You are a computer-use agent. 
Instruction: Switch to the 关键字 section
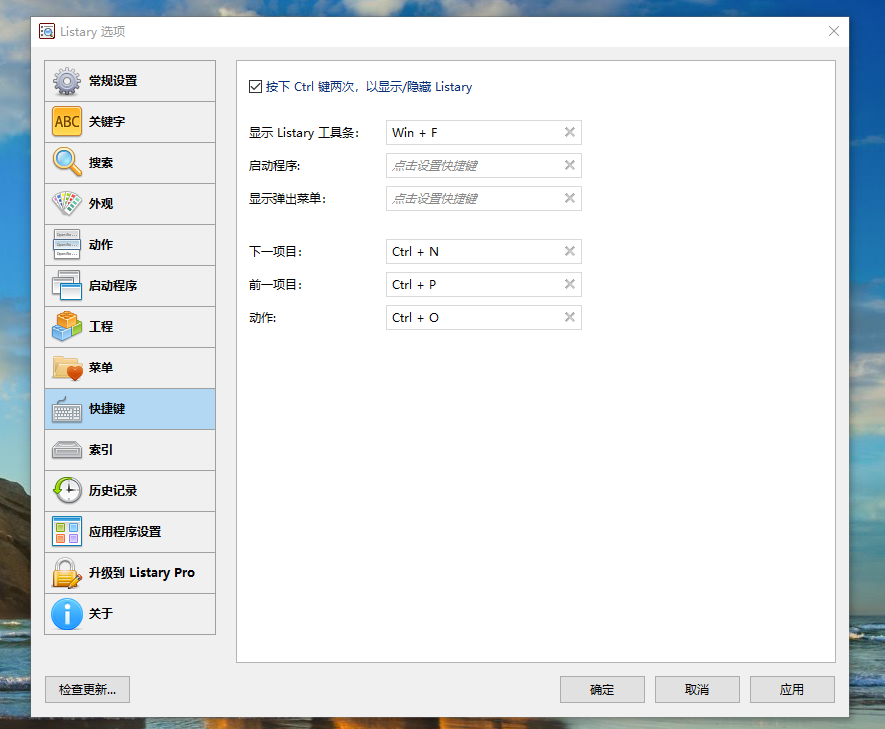(130, 122)
